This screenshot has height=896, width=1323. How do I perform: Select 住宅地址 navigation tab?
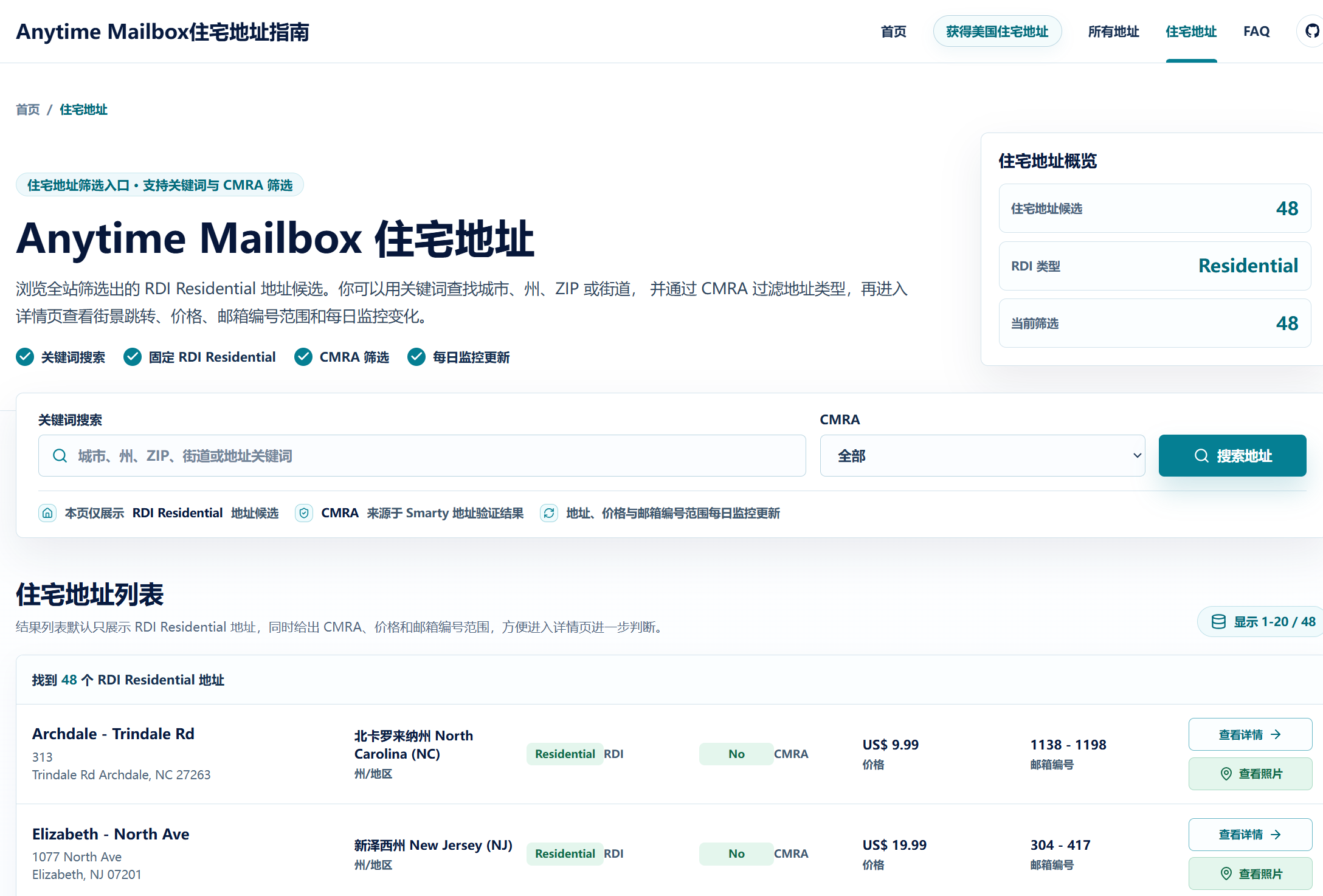pyautogui.click(x=1191, y=31)
